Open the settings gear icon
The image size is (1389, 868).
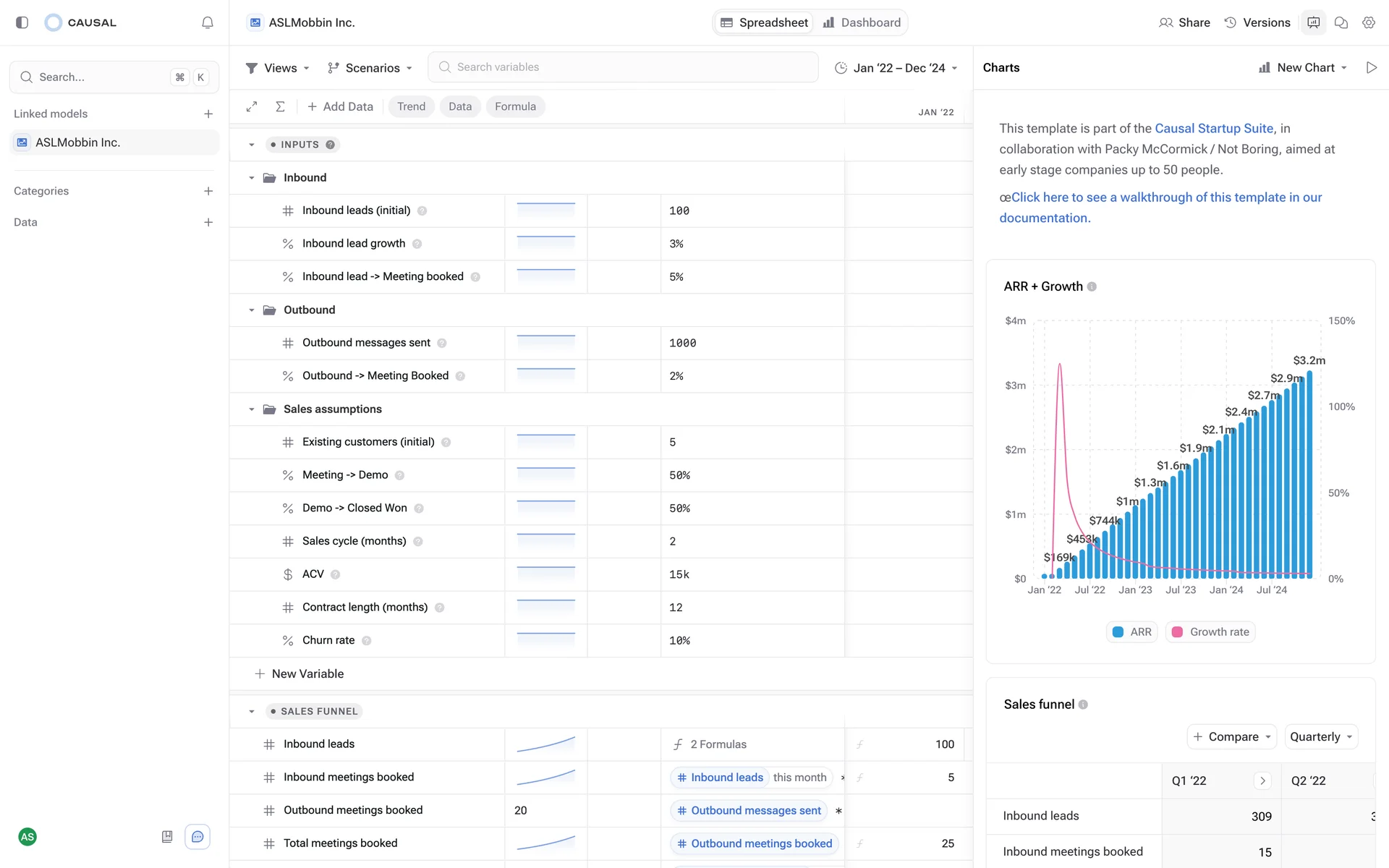[1368, 22]
